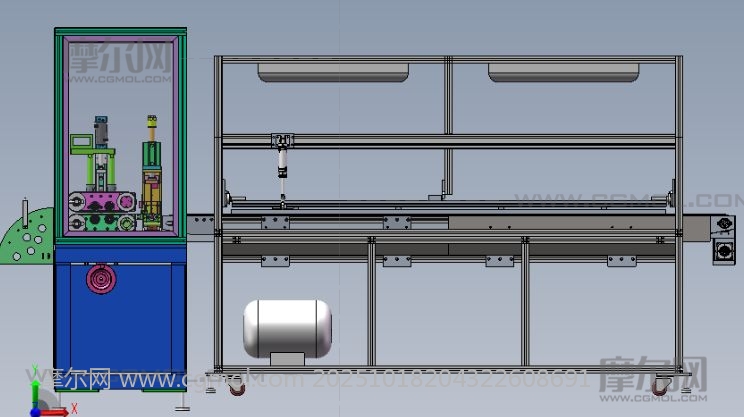Click the bottom-right caster wheel
The width and height of the screenshot is (744, 417).
click(660, 385)
